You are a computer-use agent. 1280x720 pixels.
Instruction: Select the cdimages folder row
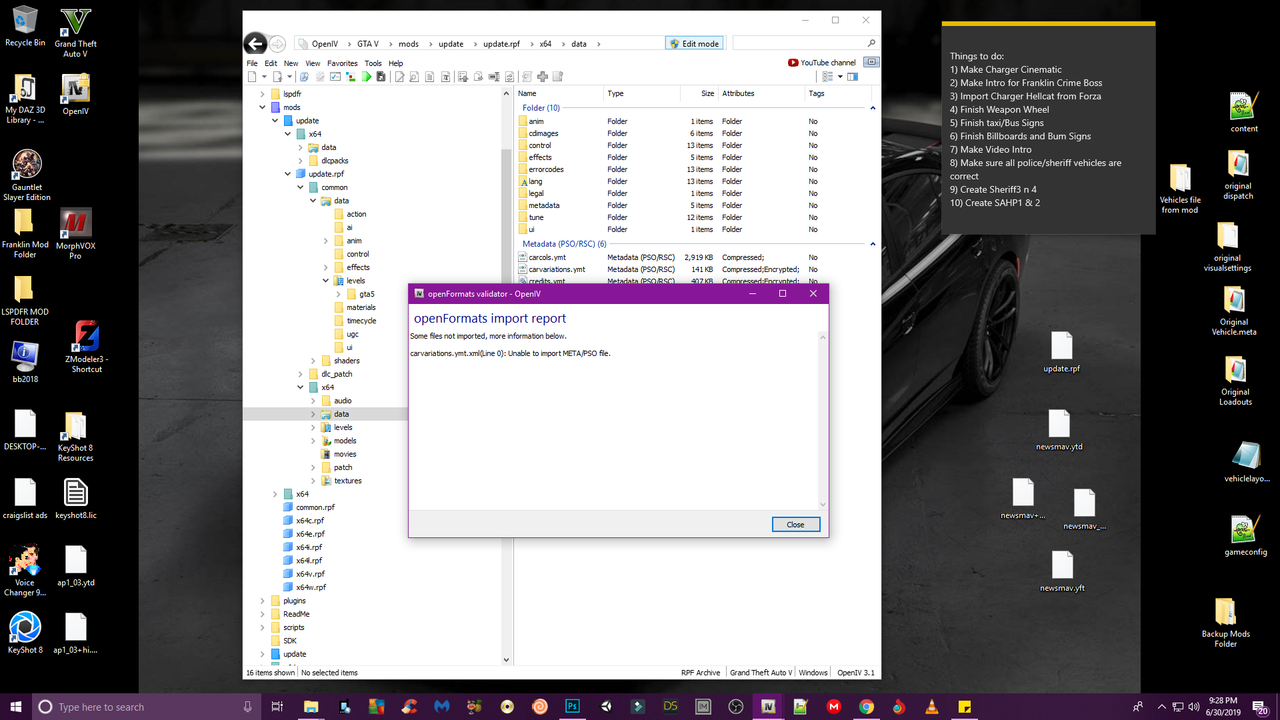point(695,133)
